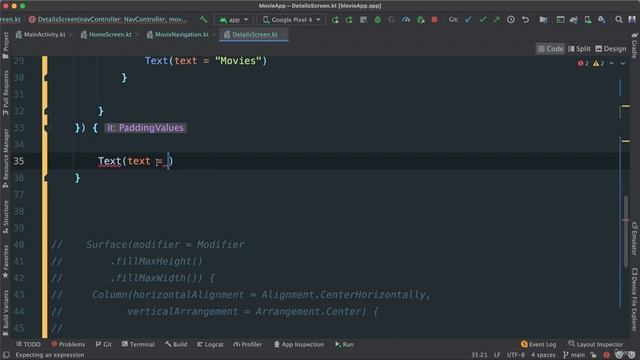Open the Resource Manager tool window

click(x=5, y=158)
